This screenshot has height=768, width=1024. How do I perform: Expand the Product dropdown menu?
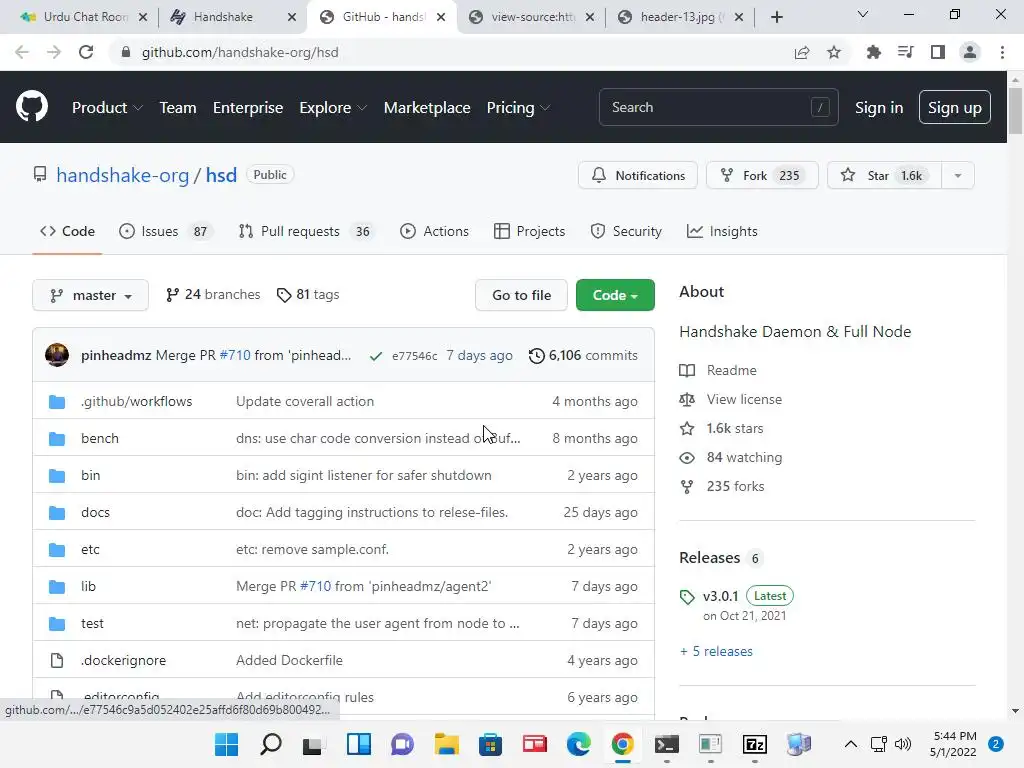[107, 108]
